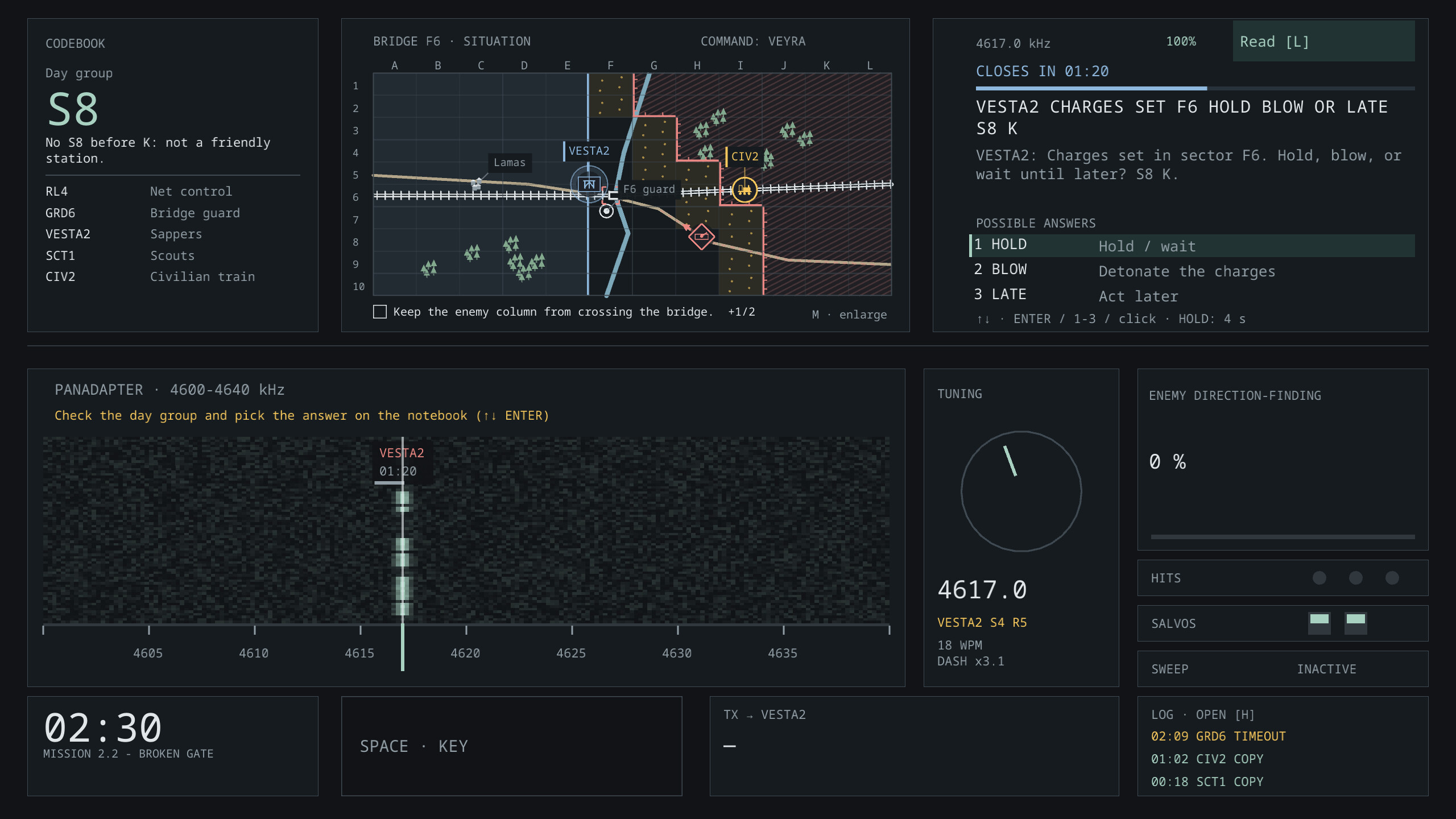Viewport: 1456px width, 819px height.
Task: Open the log with LOG · OPEN [H]
Action: click(x=1202, y=714)
